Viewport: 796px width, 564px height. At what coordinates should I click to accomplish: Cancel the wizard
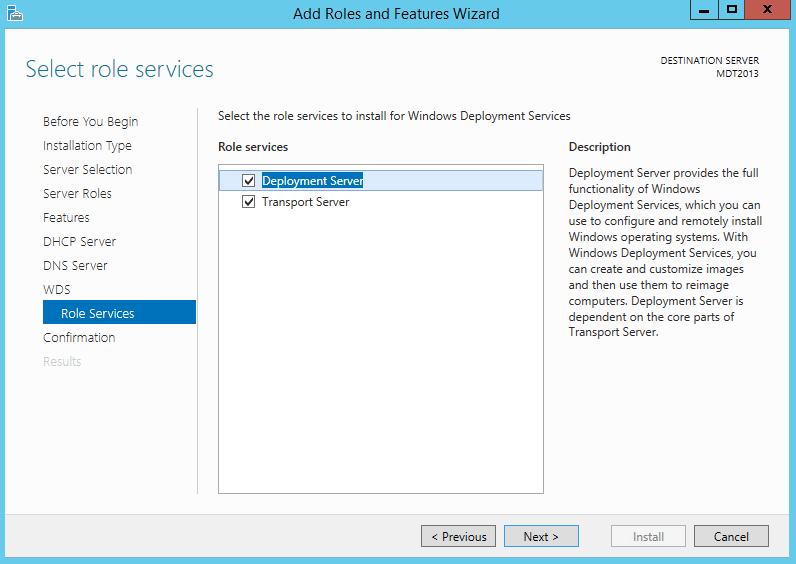731,536
